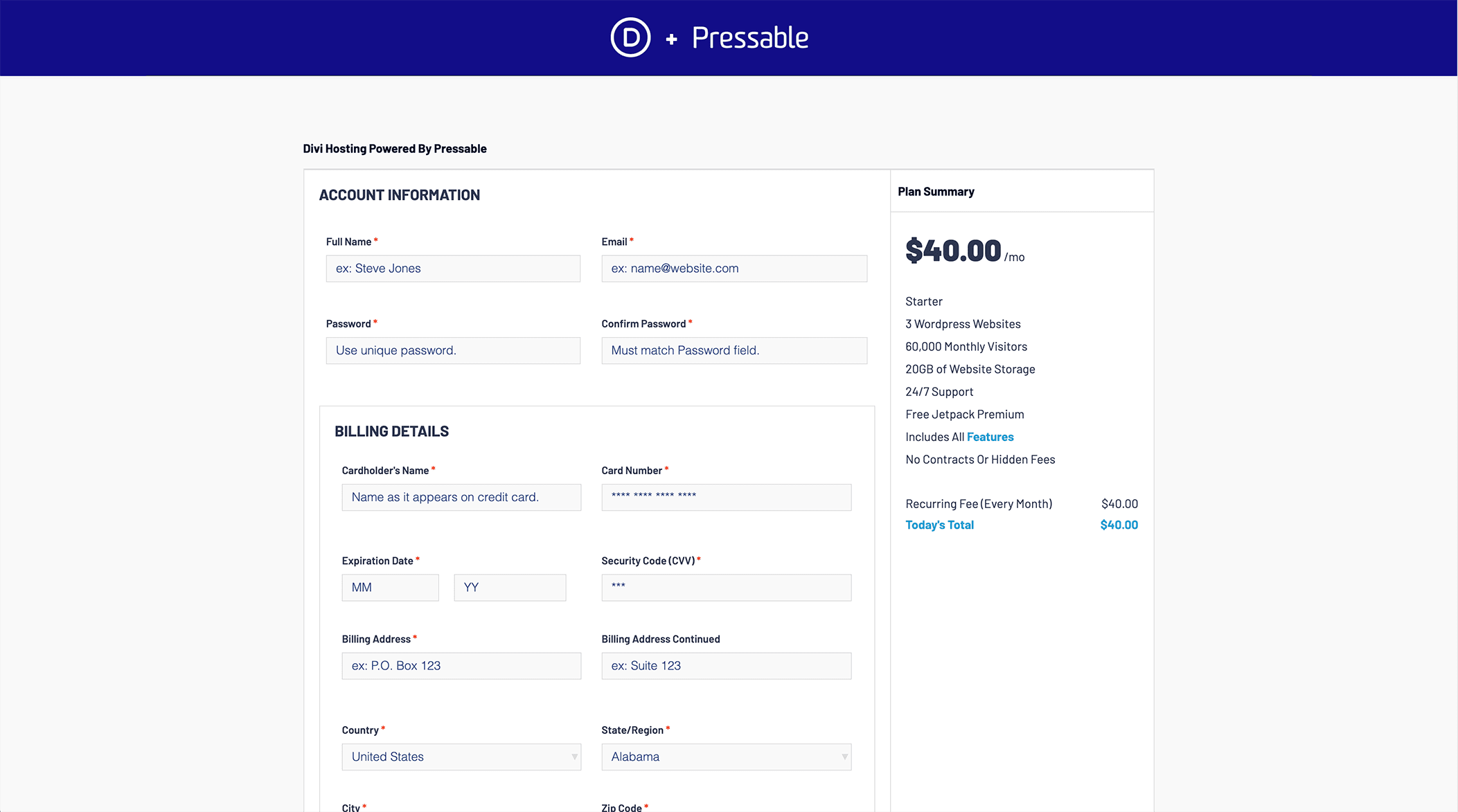Screen dimensions: 1458x812
Task: Click the Account Information section heading
Action: coord(399,195)
